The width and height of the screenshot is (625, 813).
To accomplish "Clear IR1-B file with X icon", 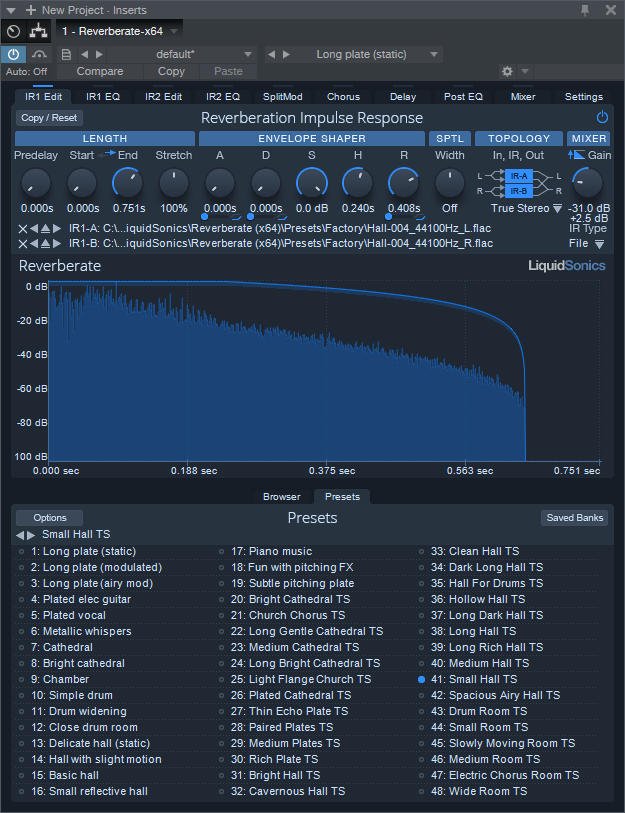I will click(x=22, y=244).
